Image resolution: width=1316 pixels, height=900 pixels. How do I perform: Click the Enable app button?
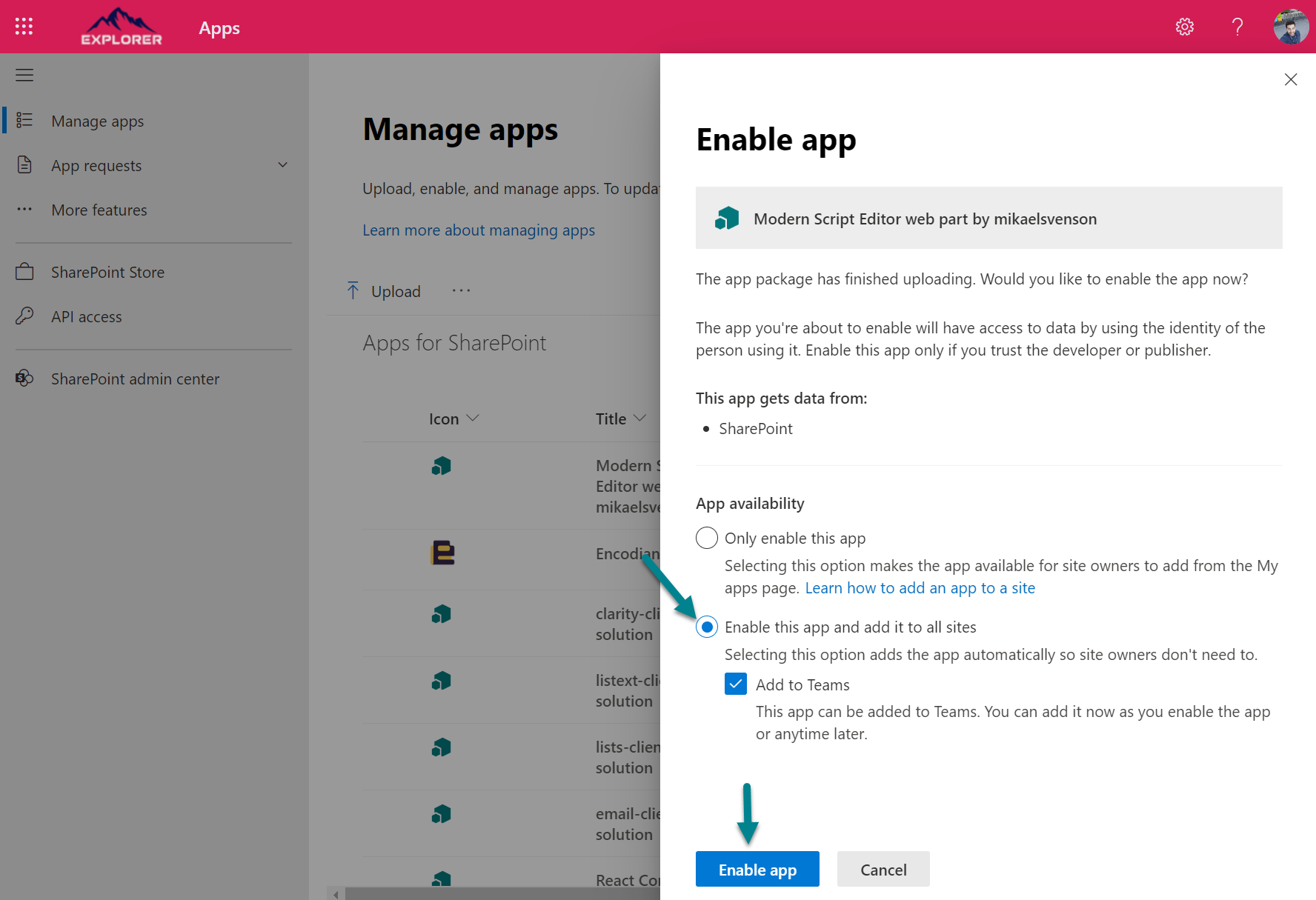757,869
